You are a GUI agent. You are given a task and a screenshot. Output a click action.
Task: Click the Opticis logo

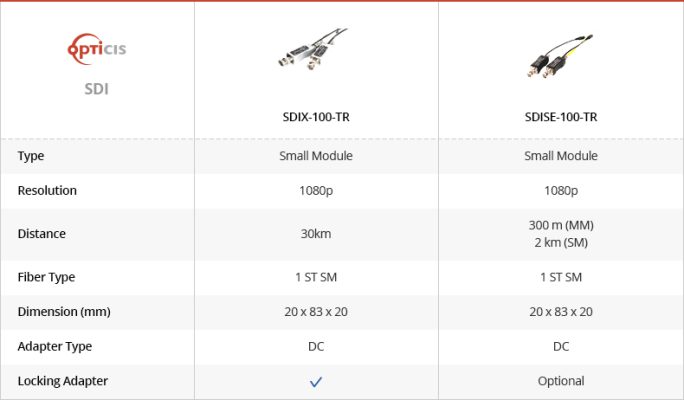pyautogui.click(x=96, y=49)
